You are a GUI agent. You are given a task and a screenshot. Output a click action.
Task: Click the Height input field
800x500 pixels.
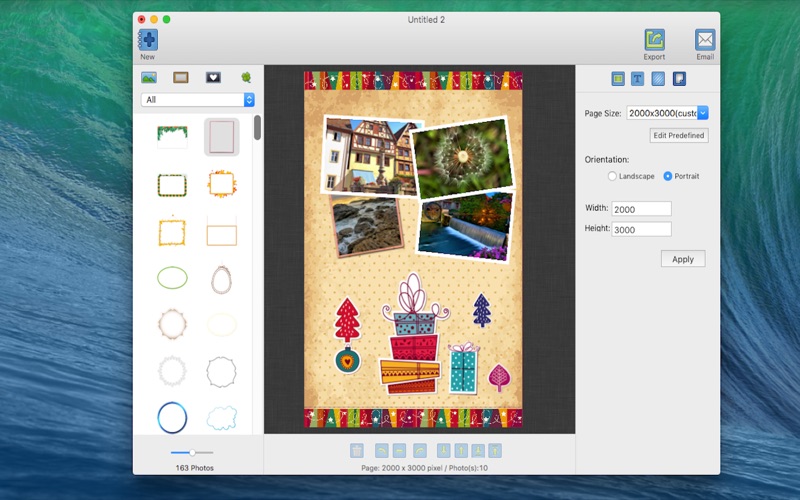641,229
